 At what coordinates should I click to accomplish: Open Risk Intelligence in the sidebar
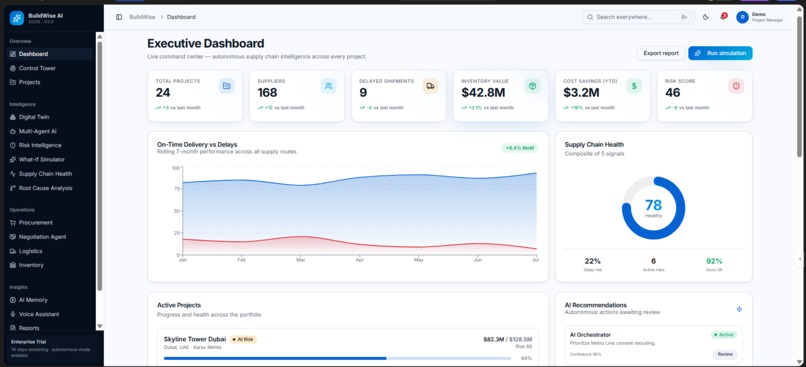(49, 145)
